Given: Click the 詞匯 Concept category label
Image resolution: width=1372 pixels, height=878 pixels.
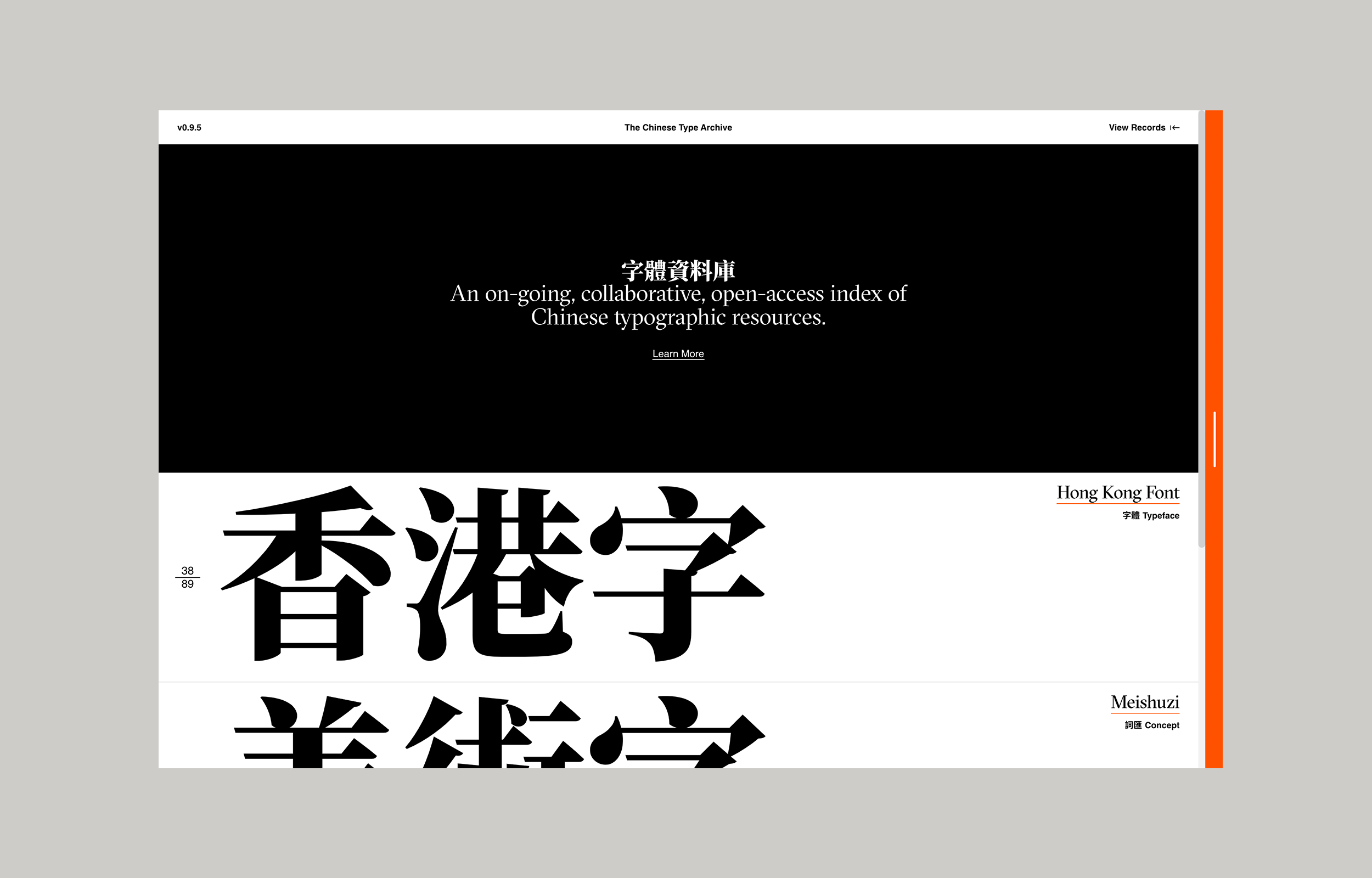Looking at the screenshot, I should [1151, 725].
